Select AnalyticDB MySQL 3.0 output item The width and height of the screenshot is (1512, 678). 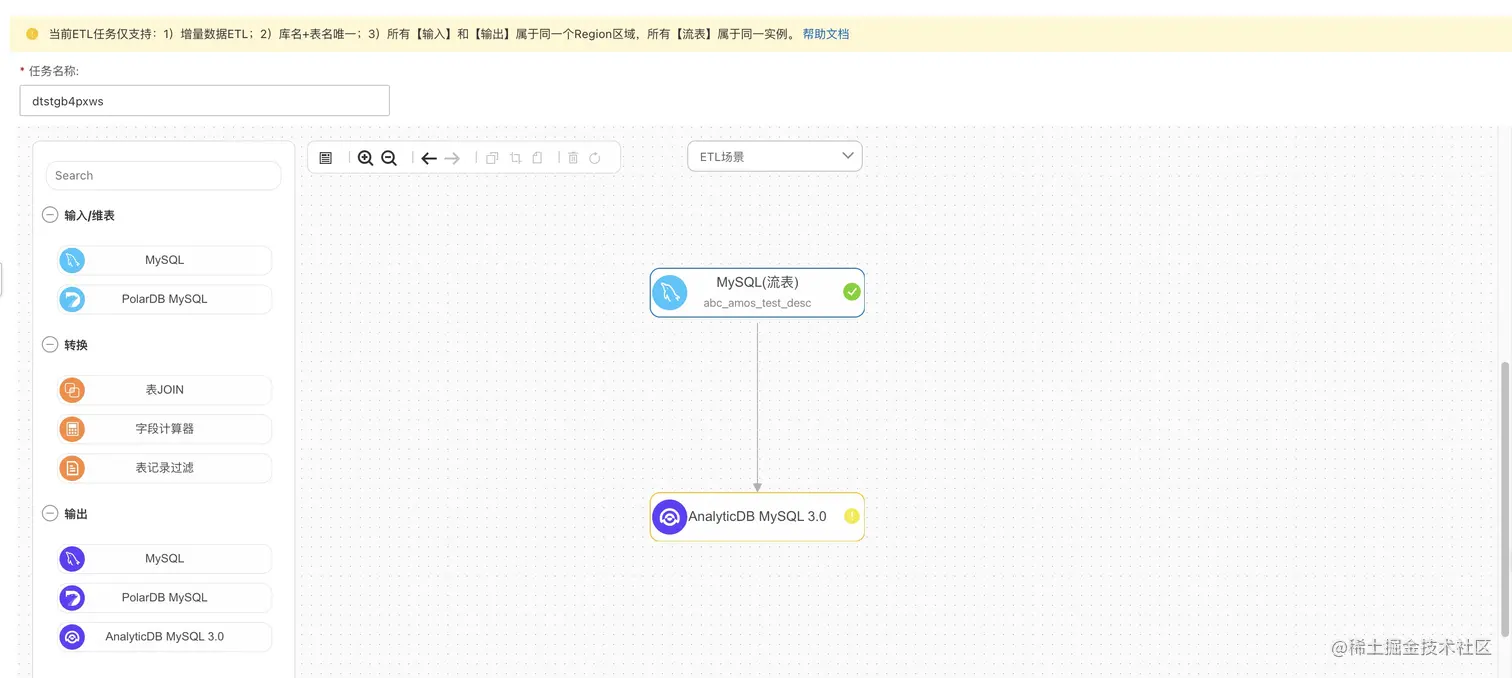tap(165, 637)
